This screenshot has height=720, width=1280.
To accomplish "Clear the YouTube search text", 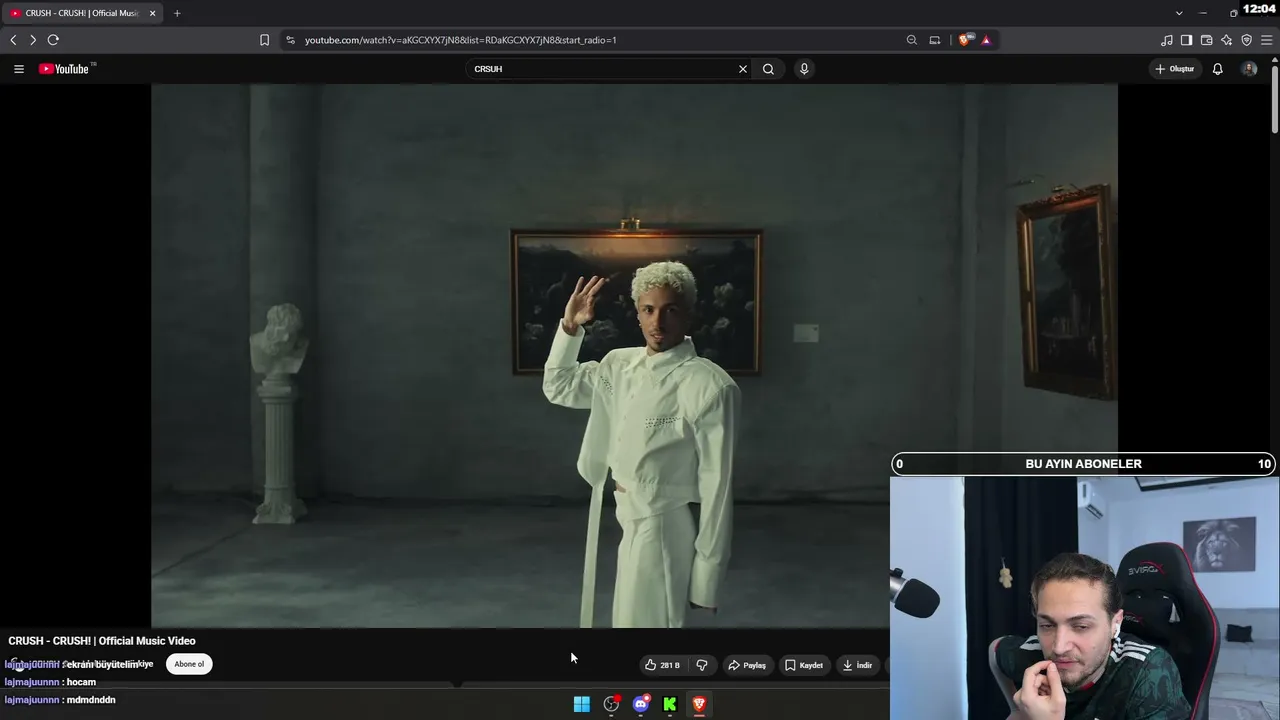I will pyautogui.click(x=743, y=69).
